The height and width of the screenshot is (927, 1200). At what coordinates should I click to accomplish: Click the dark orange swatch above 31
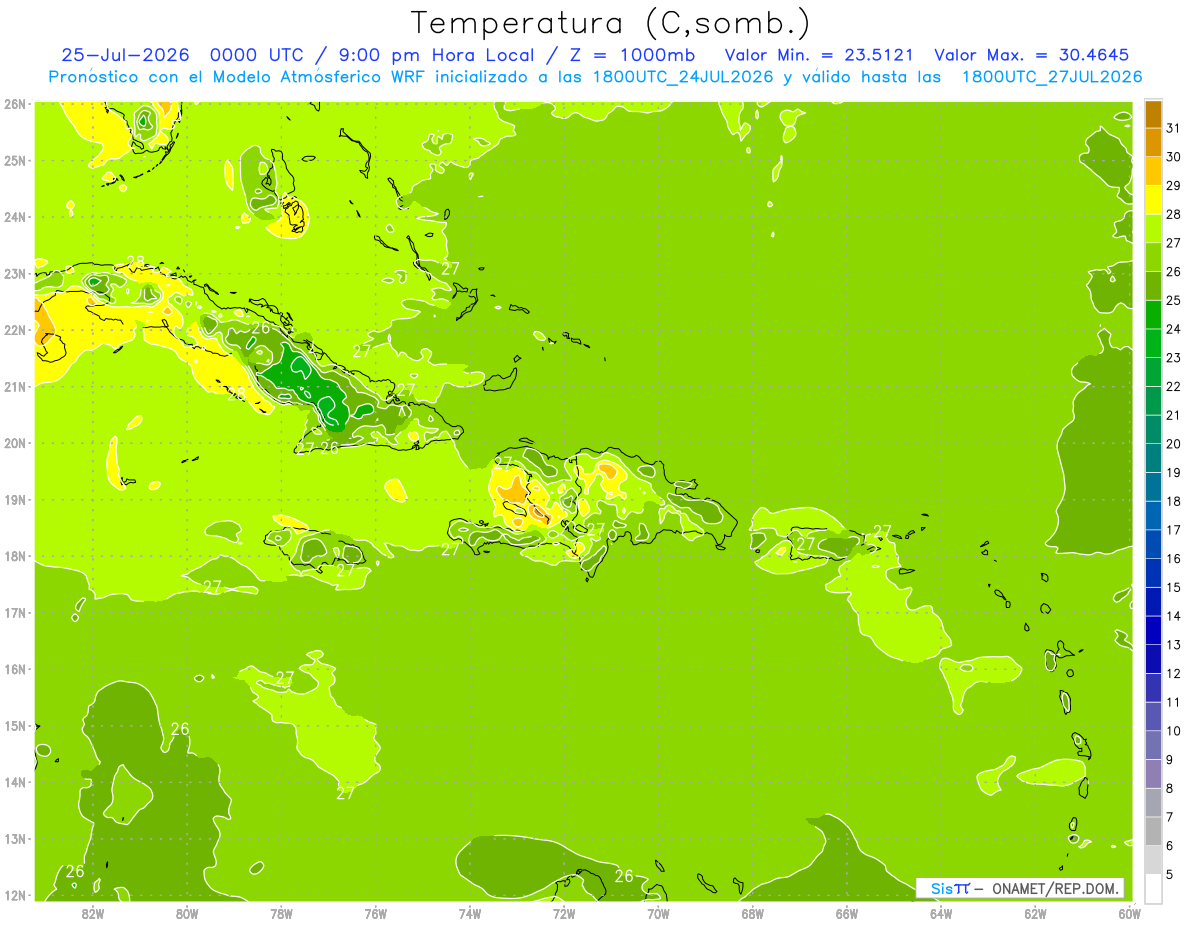[1153, 114]
